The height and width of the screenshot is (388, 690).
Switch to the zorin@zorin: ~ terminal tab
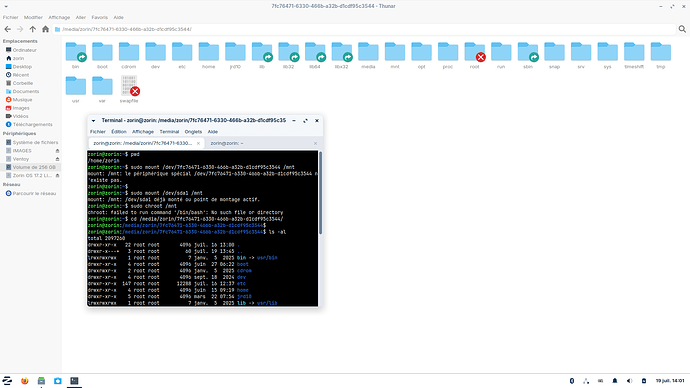click(227, 143)
